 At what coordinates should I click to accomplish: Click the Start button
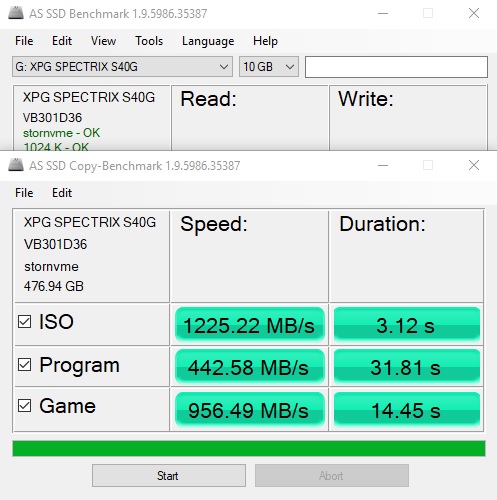point(169,475)
